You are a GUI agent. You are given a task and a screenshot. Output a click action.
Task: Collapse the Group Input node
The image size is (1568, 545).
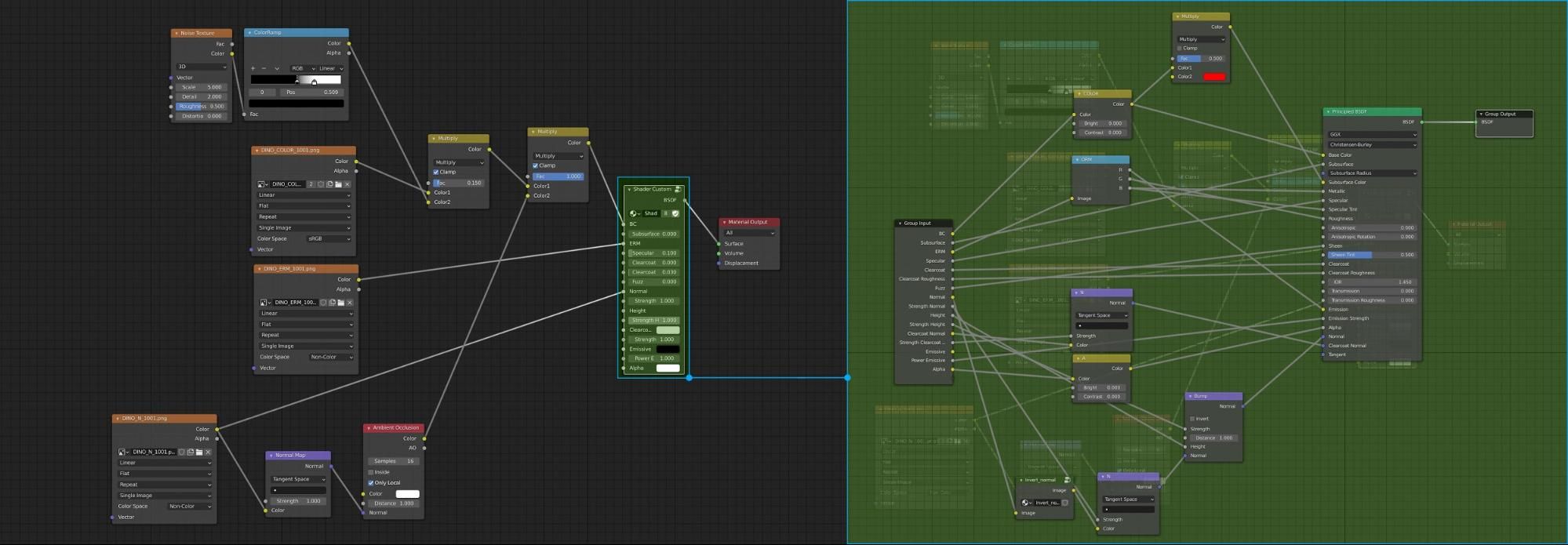click(900, 223)
